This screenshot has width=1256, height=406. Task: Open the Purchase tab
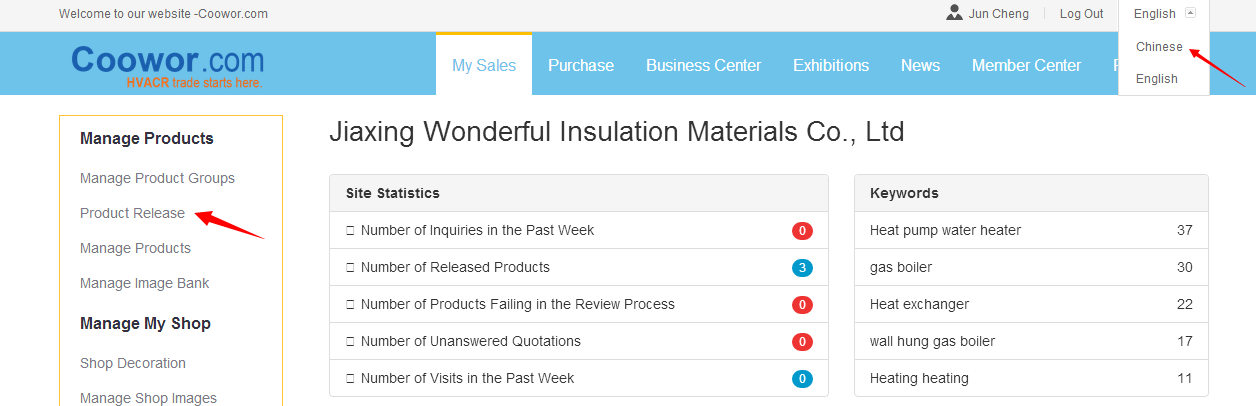pos(581,65)
